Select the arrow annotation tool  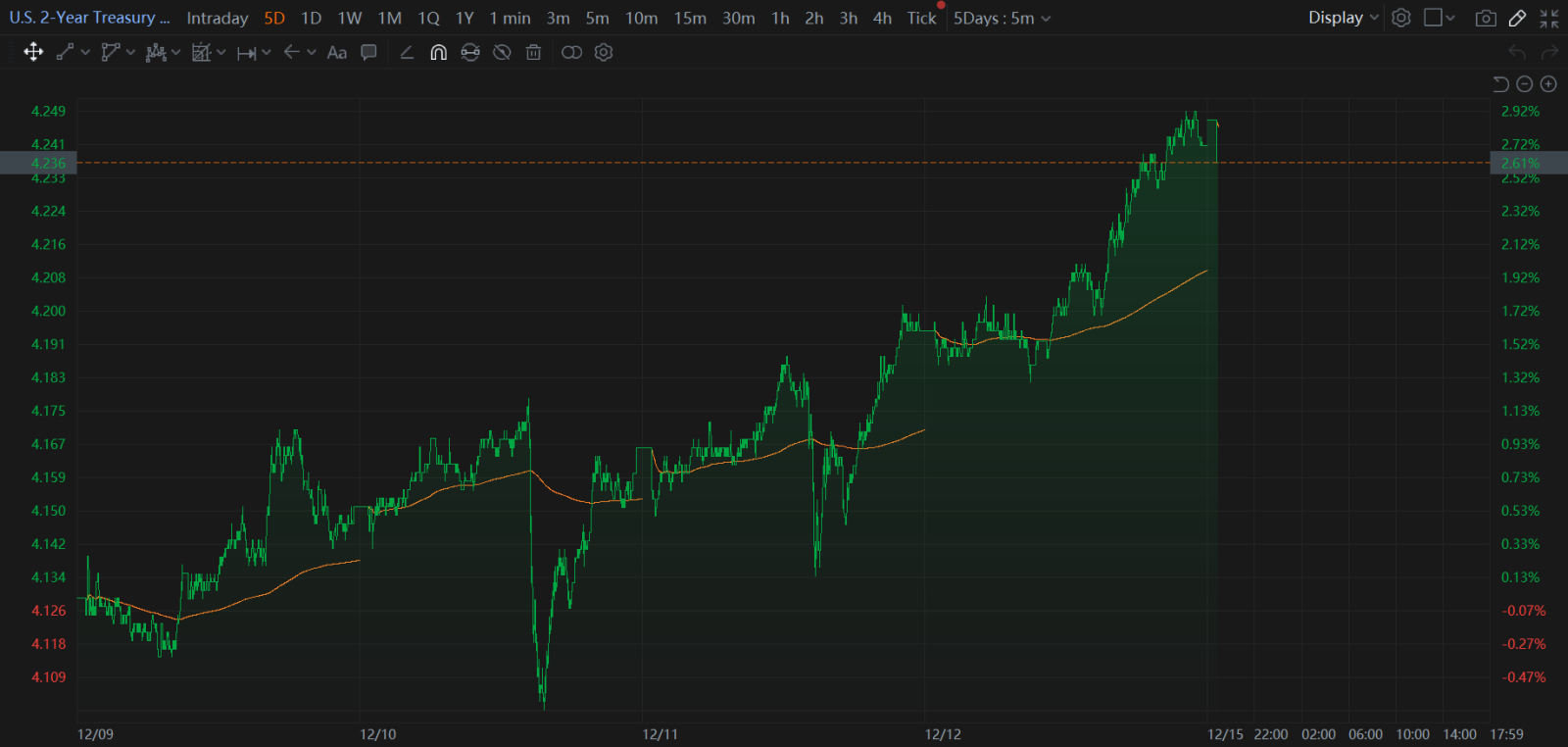(x=291, y=52)
